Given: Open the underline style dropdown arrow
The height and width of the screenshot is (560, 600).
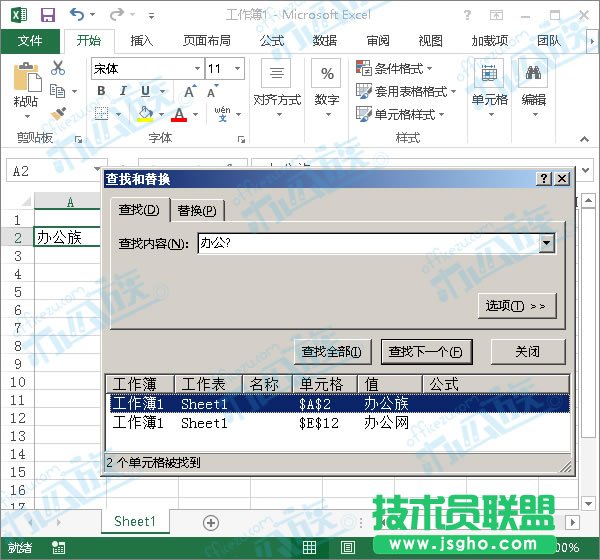Looking at the screenshot, I should [x=163, y=91].
